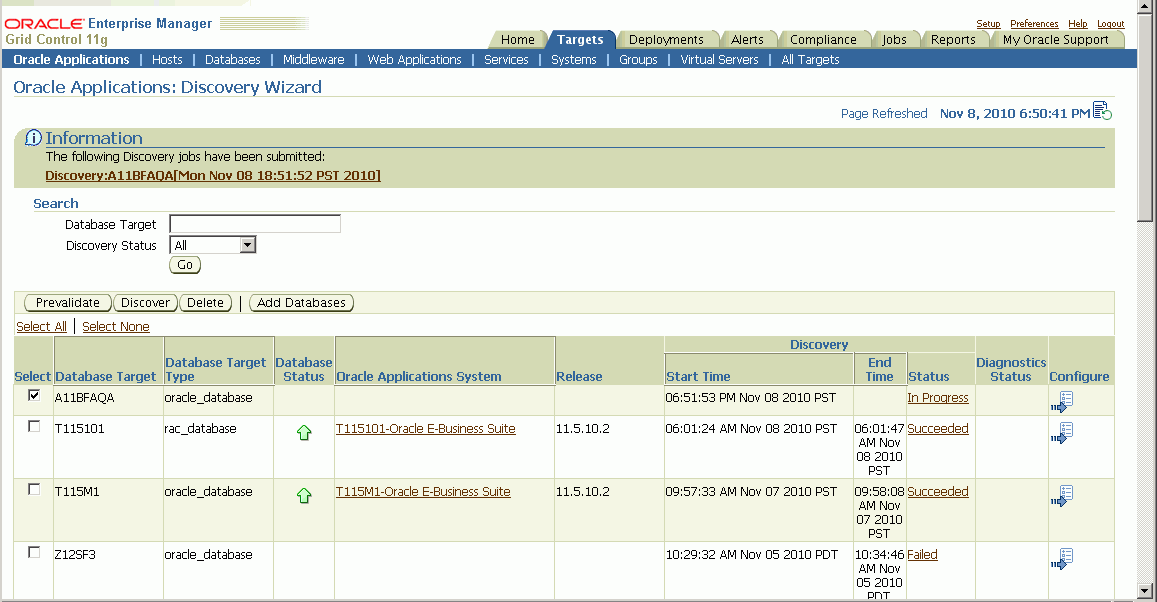The height and width of the screenshot is (602, 1157).
Task: Click the Add Databases button
Action: [301, 302]
